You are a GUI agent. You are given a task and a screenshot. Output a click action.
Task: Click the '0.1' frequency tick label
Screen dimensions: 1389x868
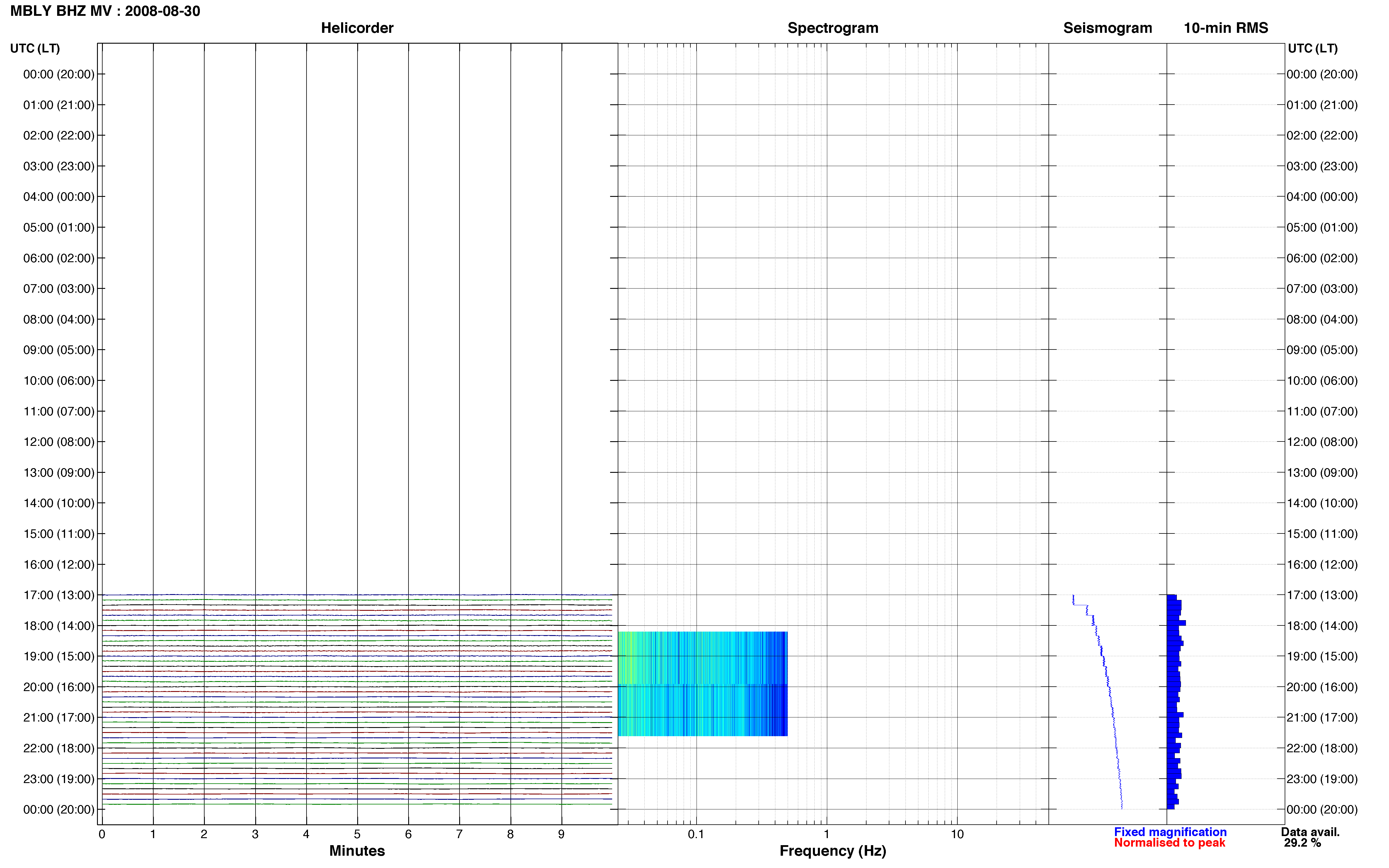pyautogui.click(x=696, y=834)
